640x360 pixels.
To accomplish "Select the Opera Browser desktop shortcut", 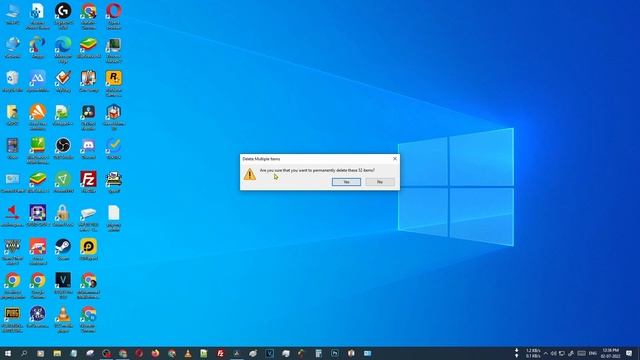I will pyautogui.click(x=113, y=16).
